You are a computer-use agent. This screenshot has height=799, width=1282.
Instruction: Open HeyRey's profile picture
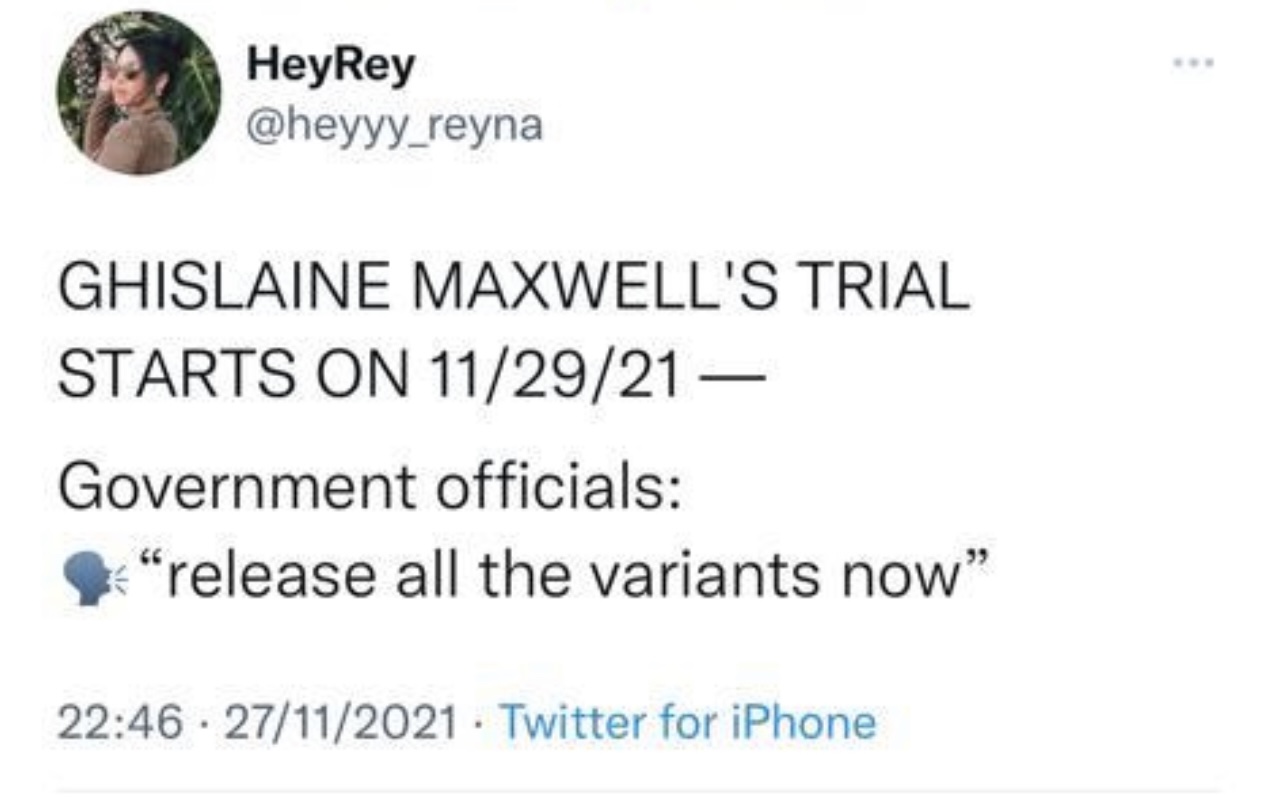139,93
